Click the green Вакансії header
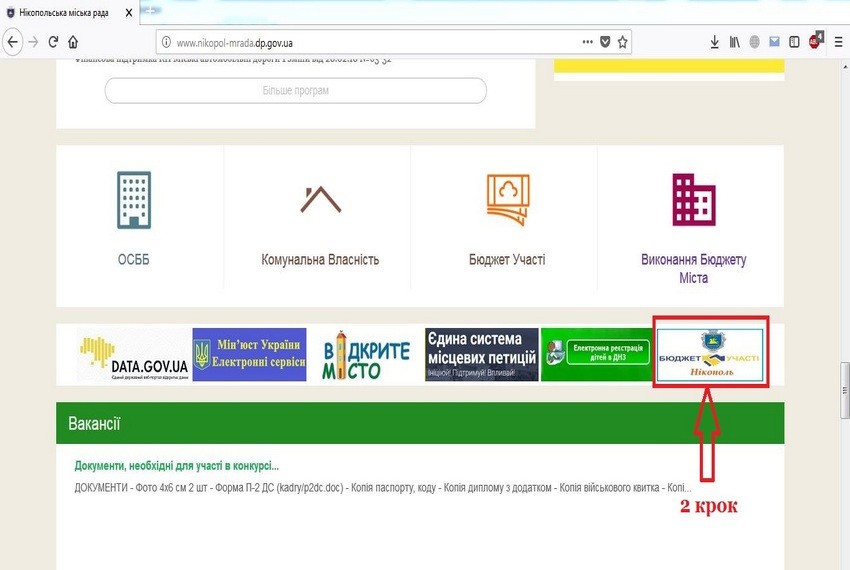 (420, 423)
